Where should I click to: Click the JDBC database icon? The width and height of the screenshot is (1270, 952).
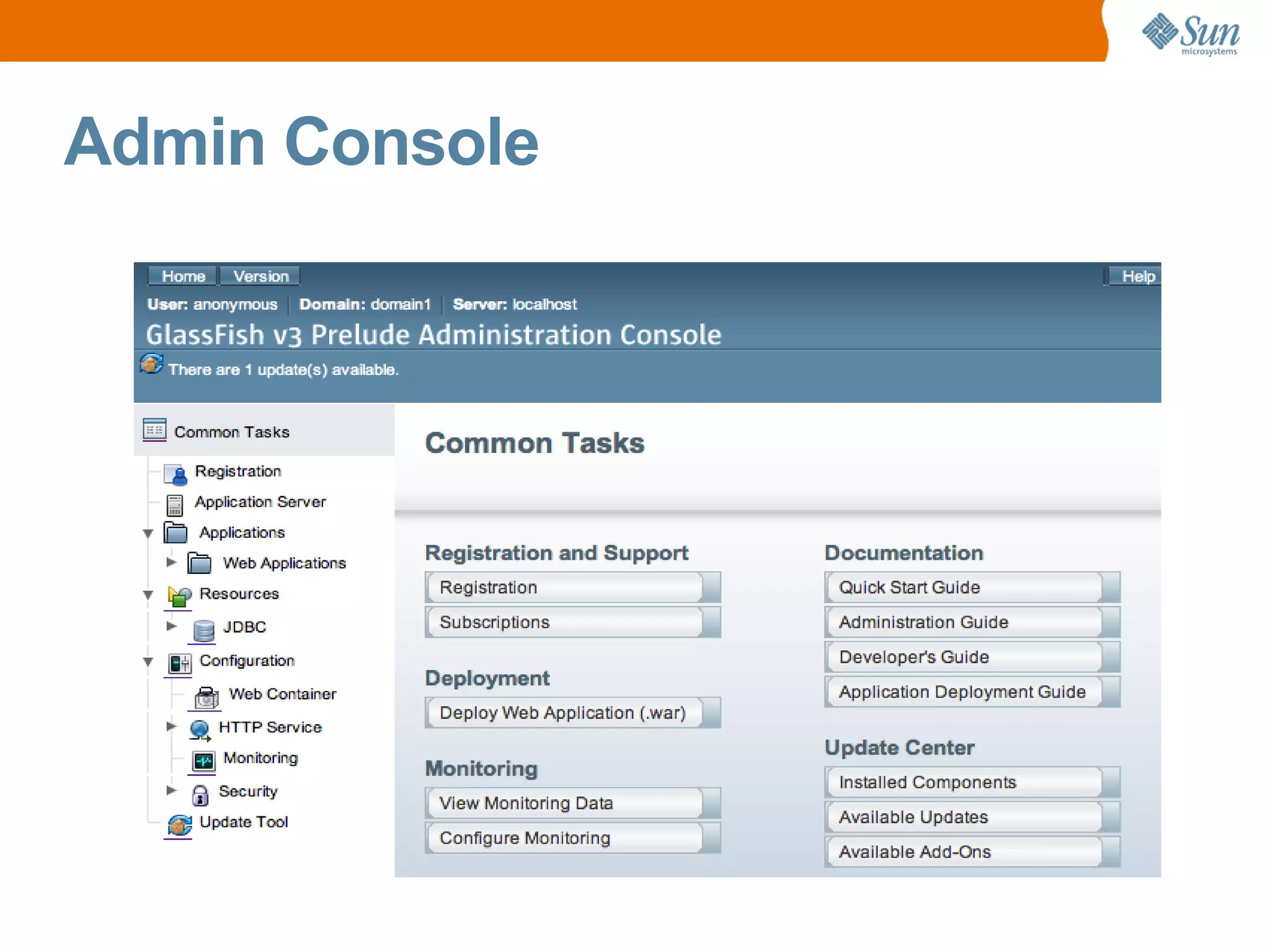203,630
